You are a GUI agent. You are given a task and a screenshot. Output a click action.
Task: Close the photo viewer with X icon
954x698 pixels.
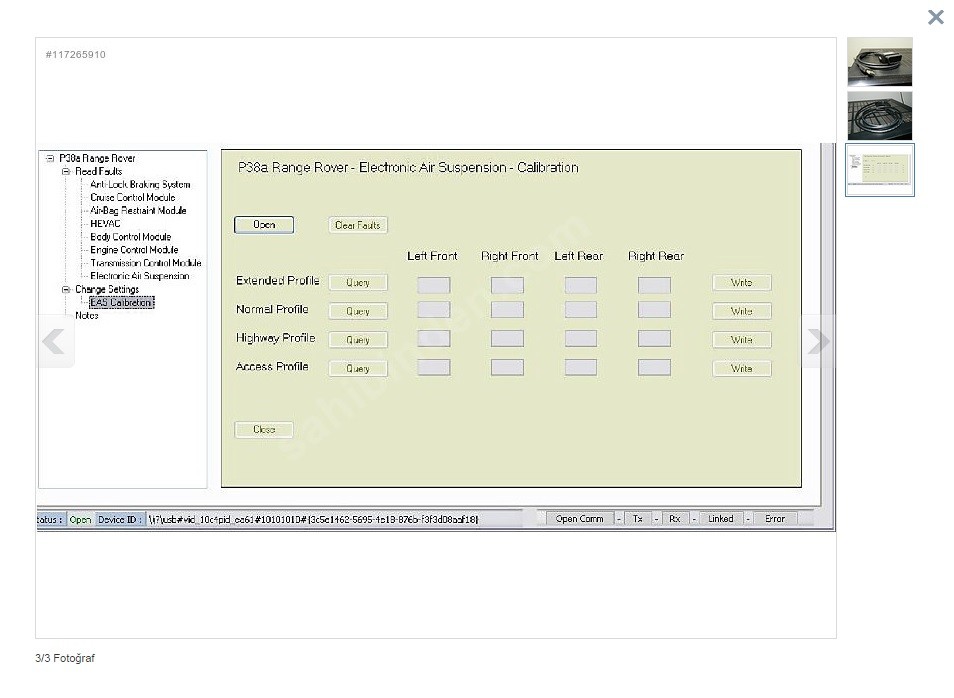click(935, 17)
